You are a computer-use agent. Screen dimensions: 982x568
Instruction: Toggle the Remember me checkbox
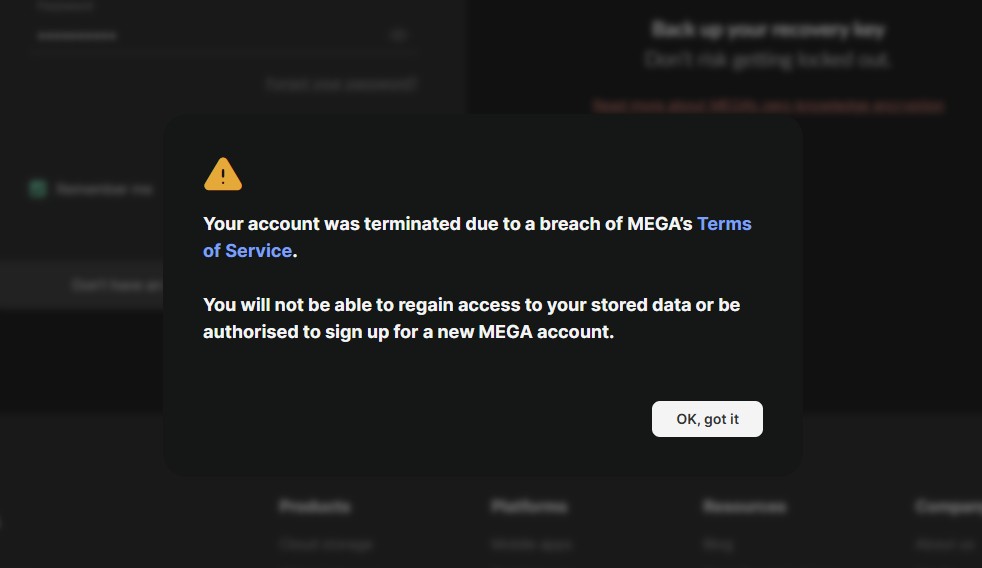click(38, 189)
